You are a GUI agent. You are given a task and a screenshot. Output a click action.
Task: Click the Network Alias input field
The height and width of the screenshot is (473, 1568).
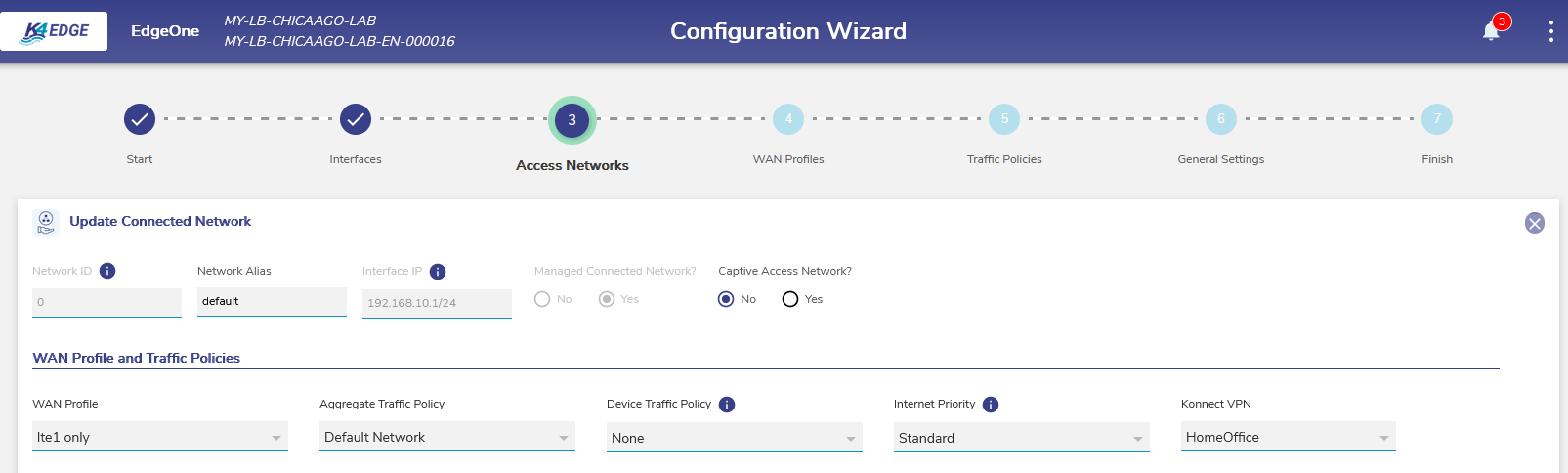(272, 301)
